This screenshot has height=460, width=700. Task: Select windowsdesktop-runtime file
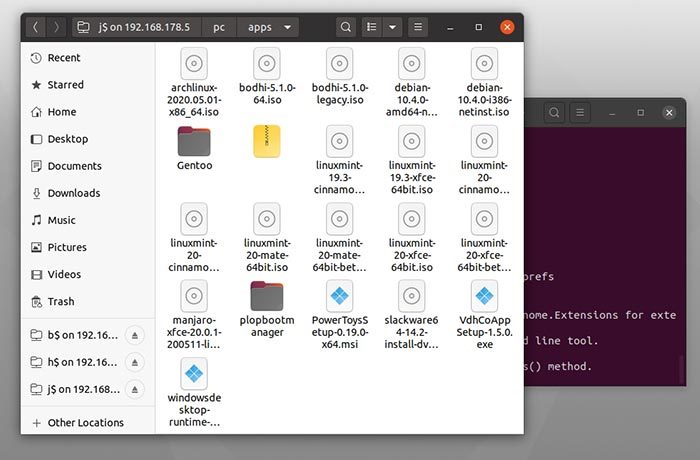click(194, 393)
